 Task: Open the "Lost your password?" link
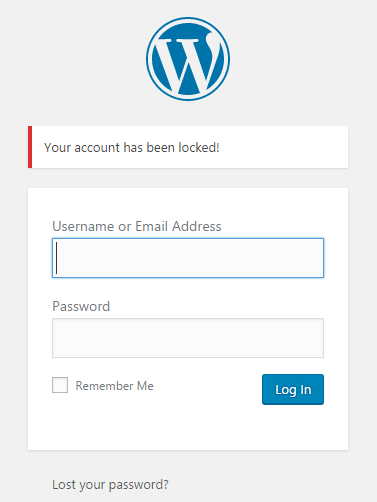pos(110,485)
